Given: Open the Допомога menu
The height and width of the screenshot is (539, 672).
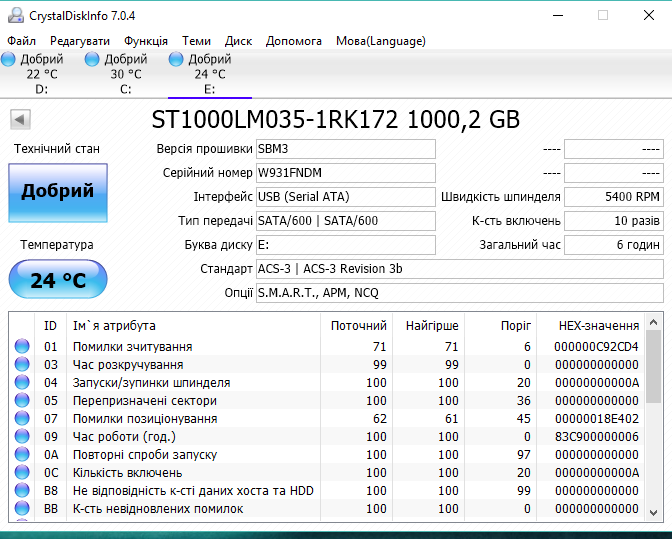Looking at the screenshot, I should (x=294, y=41).
